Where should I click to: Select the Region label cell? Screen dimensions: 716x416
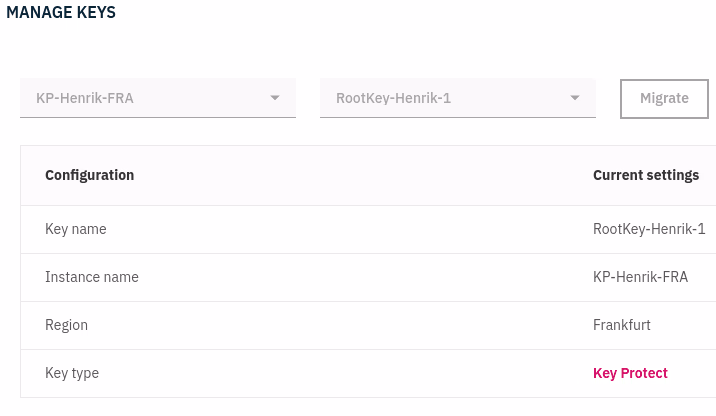66,325
